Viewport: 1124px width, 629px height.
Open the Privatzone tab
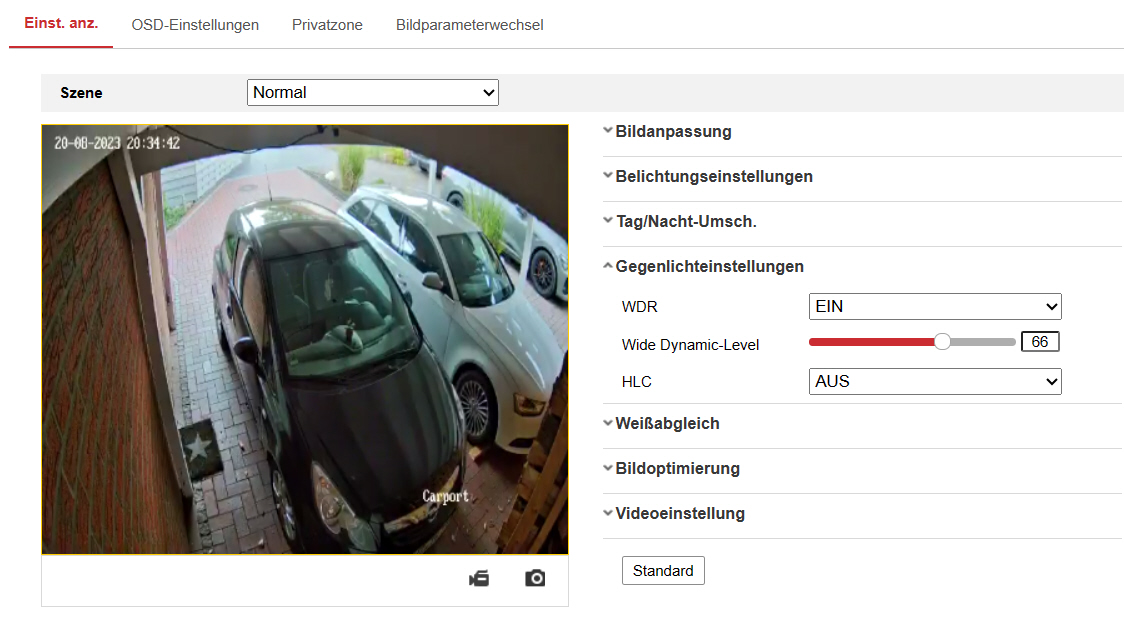(x=327, y=25)
